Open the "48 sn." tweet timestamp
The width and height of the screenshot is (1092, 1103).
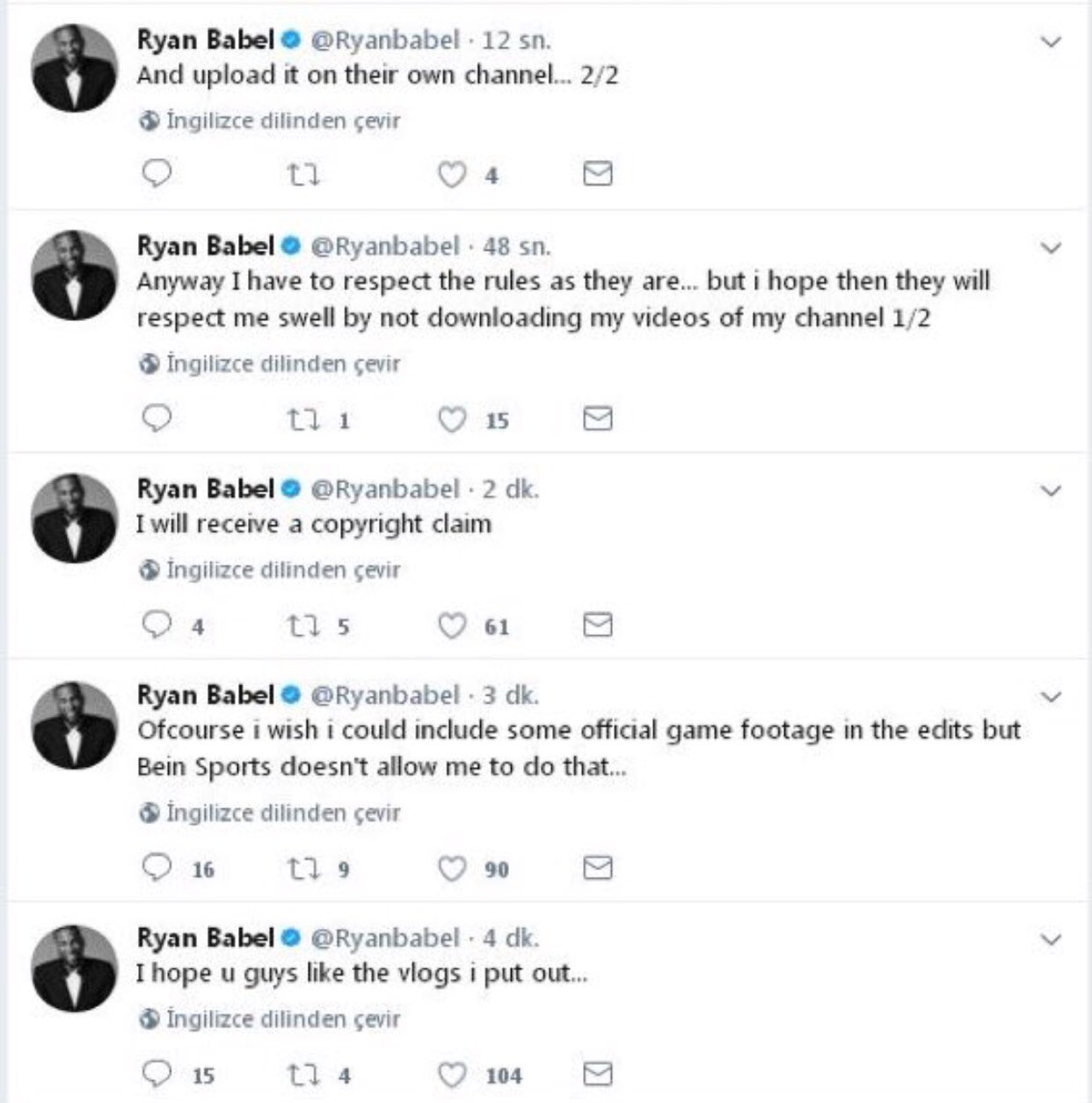click(x=516, y=246)
